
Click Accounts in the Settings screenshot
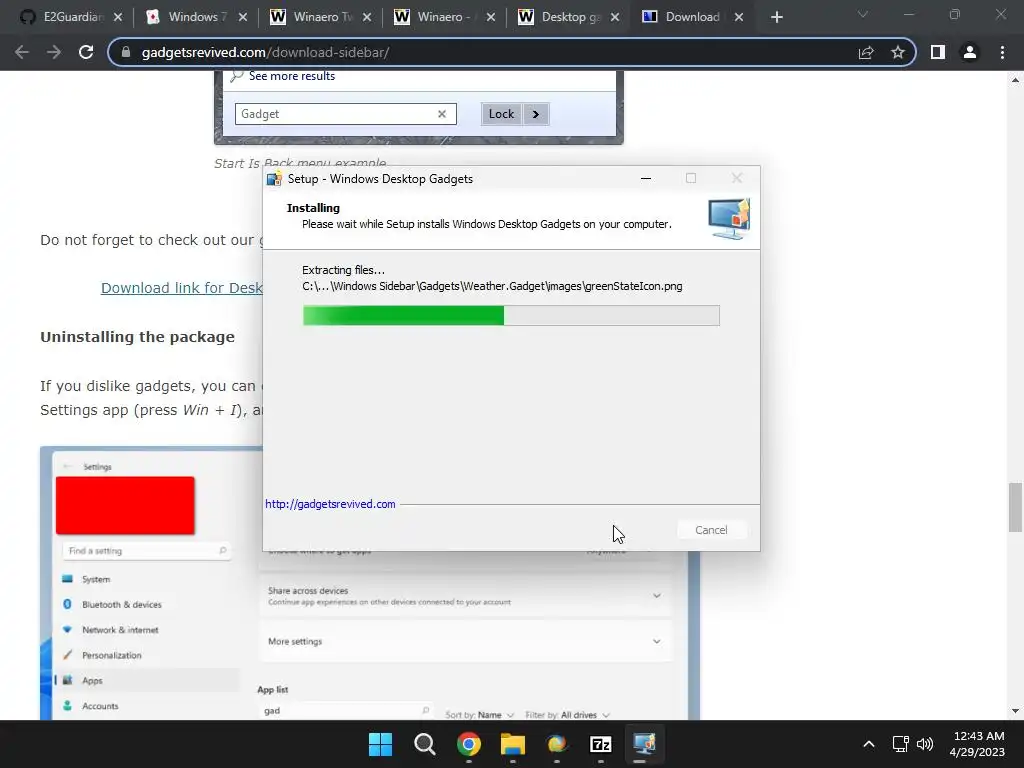pyautogui.click(x=100, y=706)
